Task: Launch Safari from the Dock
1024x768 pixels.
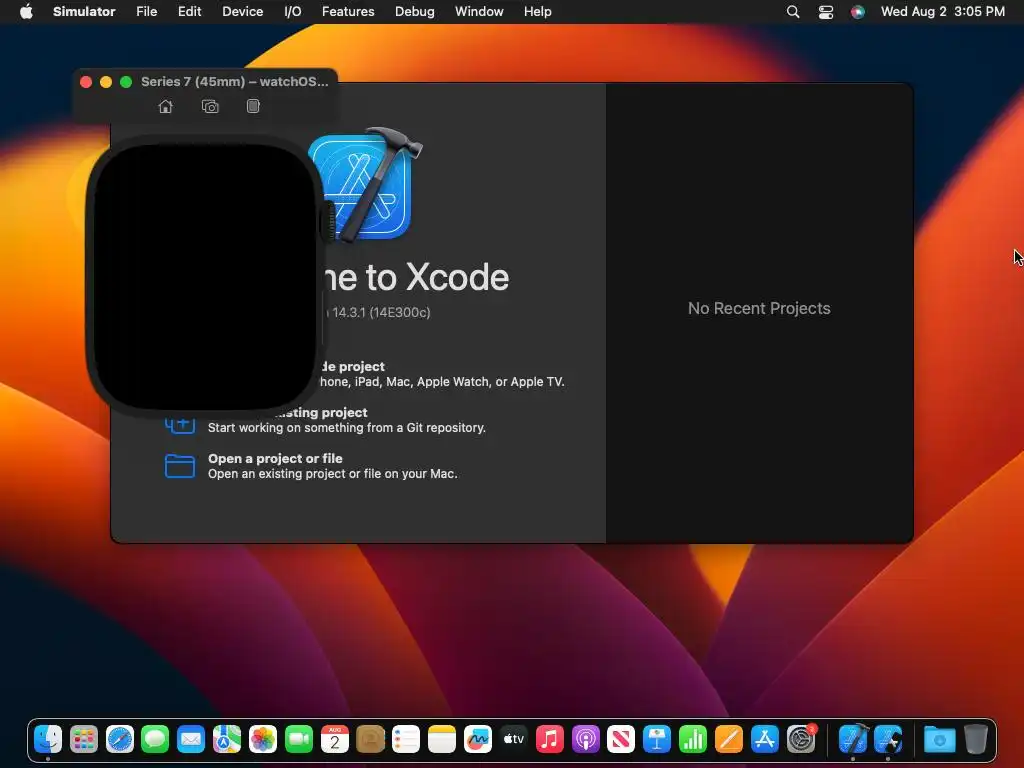Action: pyautogui.click(x=120, y=739)
